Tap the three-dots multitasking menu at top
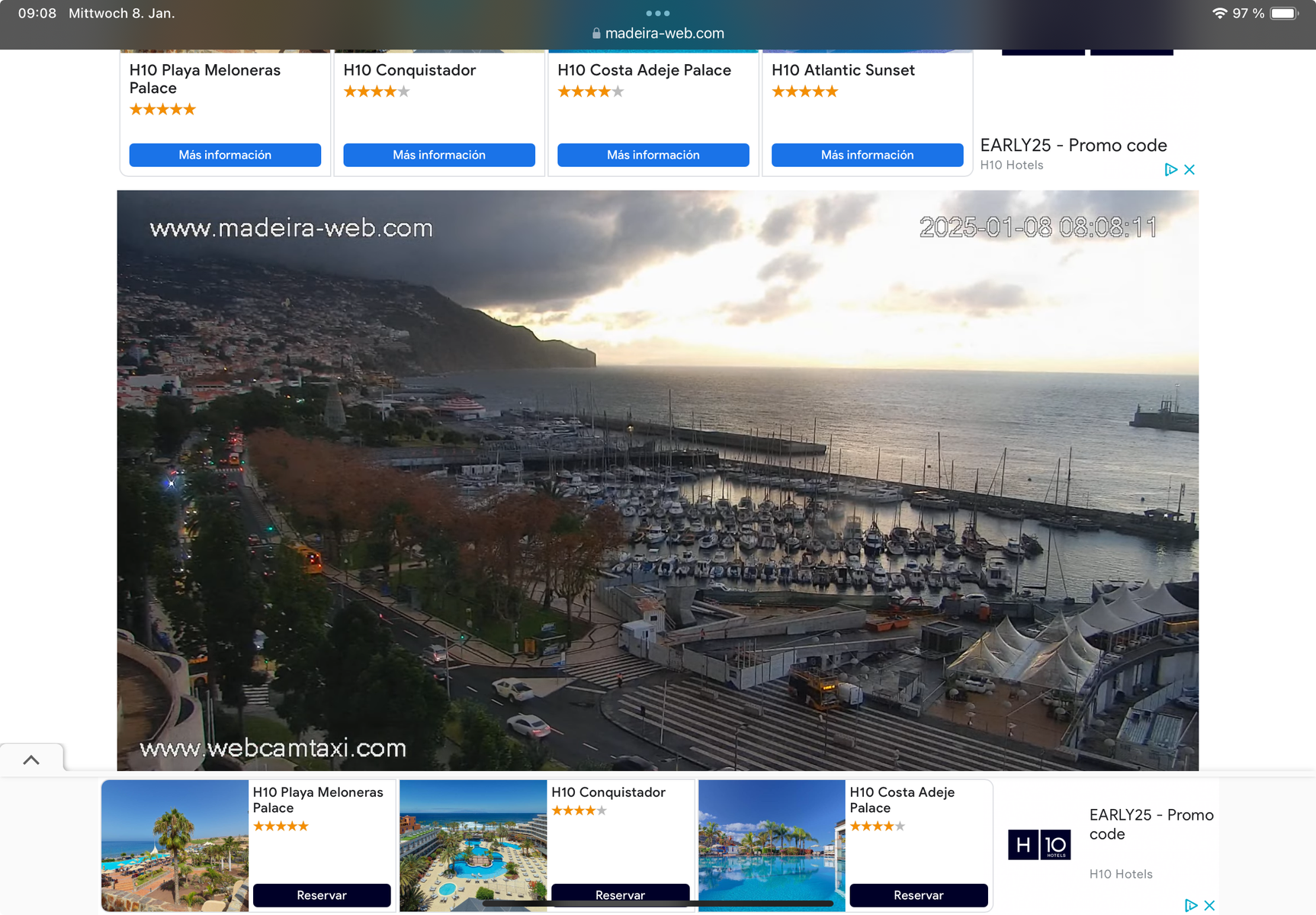The width and height of the screenshot is (1316, 915). (657, 13)
